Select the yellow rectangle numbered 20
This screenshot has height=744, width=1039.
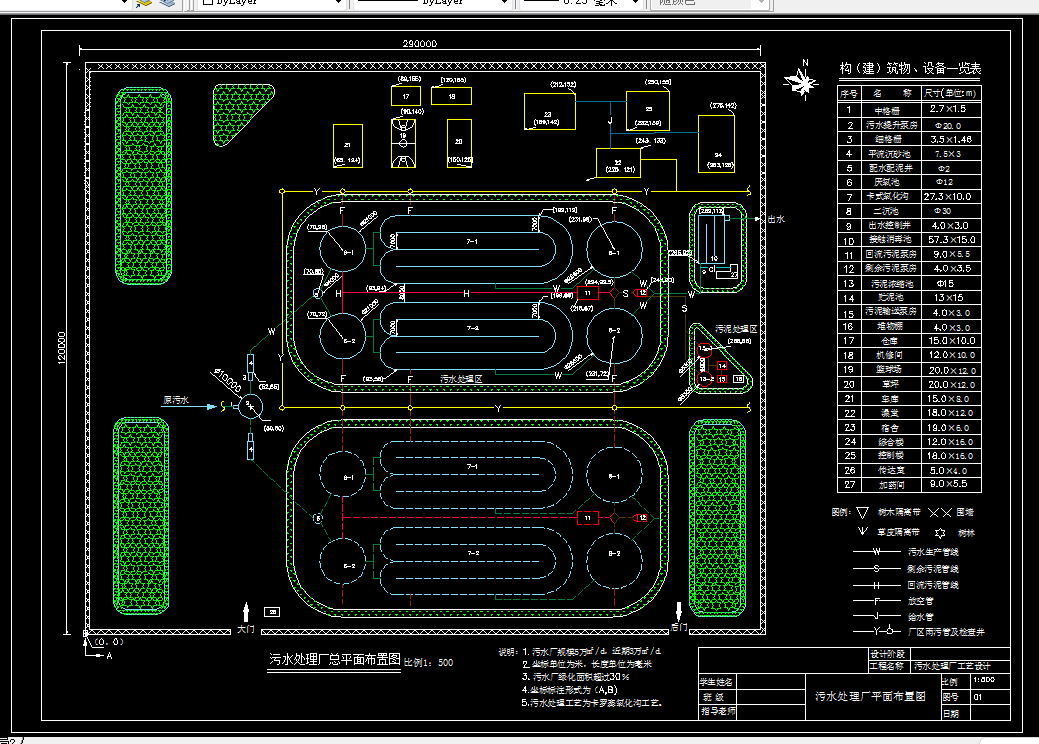coord(459,142)
